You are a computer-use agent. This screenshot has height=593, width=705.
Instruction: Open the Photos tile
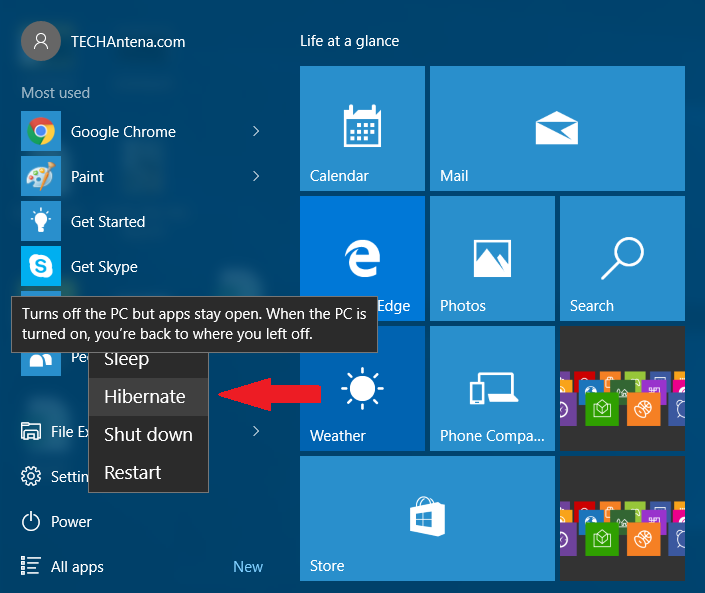tap(492, 259)
